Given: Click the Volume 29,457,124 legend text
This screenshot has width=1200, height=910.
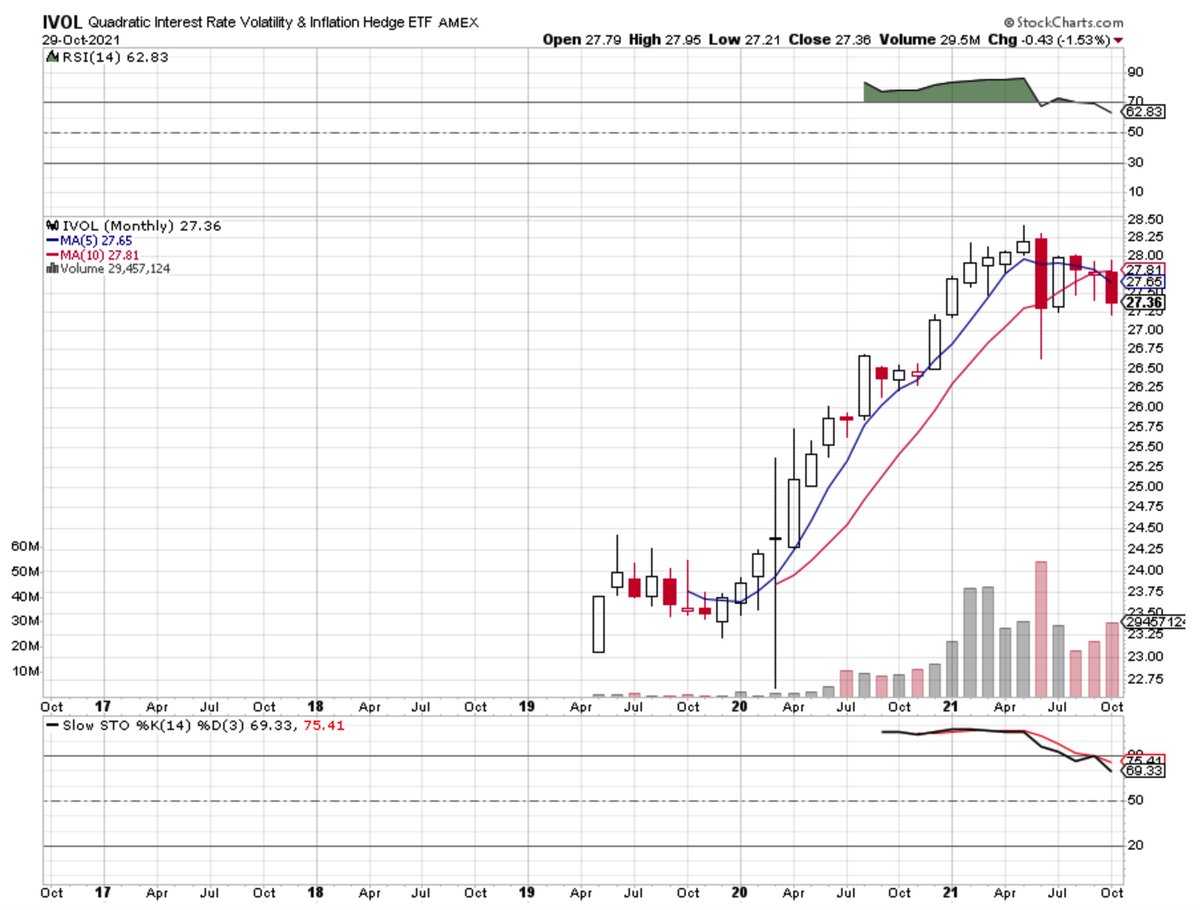Looking at the screenshot, I should coord(115,269).
